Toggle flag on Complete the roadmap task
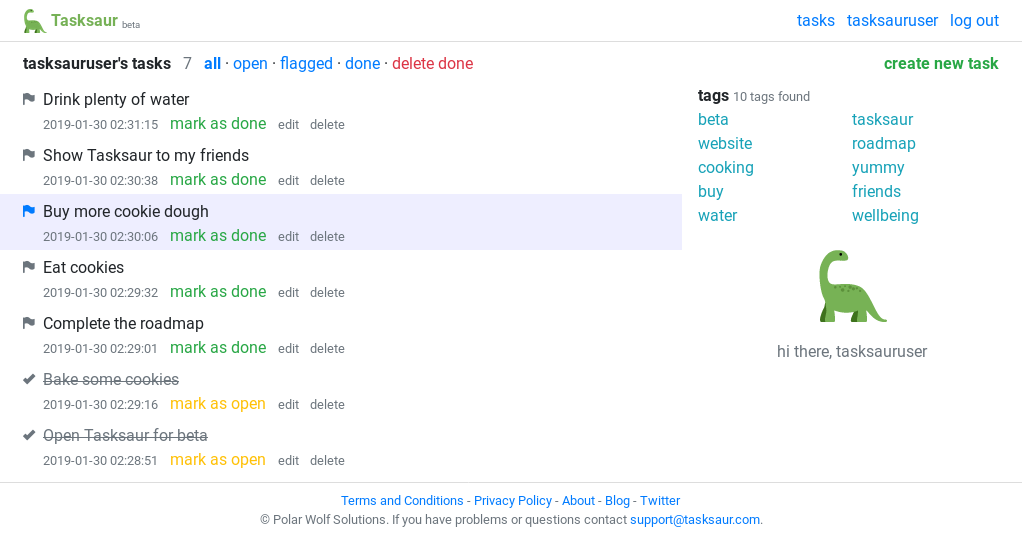Viewport: 1022px width, 540px height. [29, 323]
